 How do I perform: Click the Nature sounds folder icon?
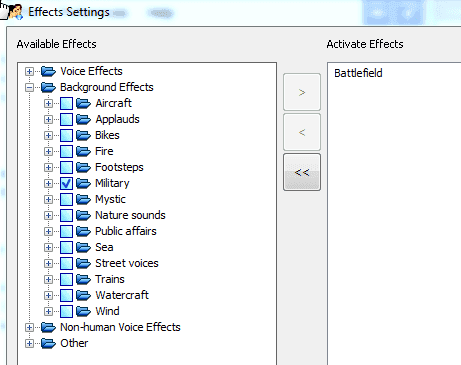pos(83,215)
